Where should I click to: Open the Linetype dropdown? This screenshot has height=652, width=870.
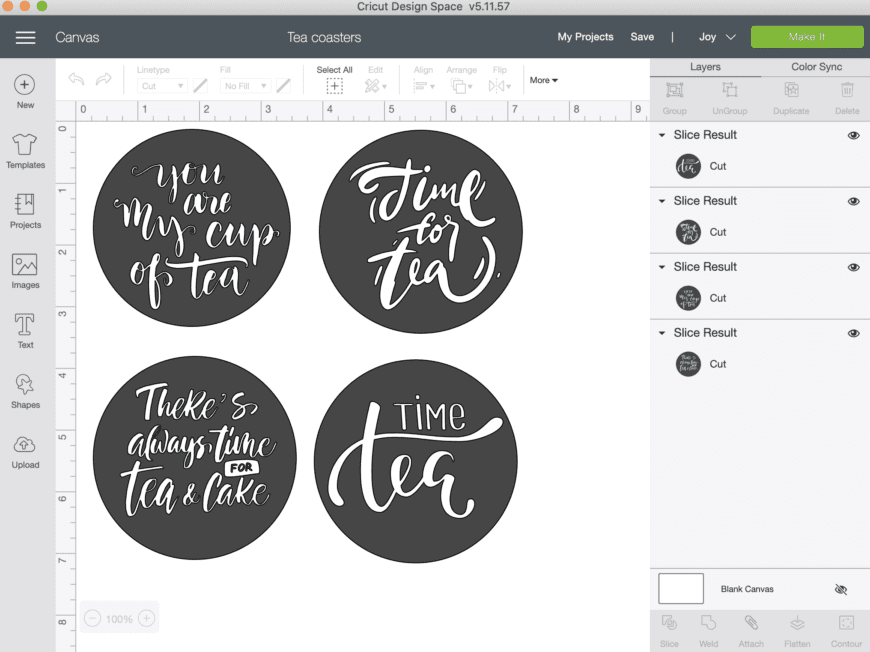pyautogui.click(x=161, y=86)
